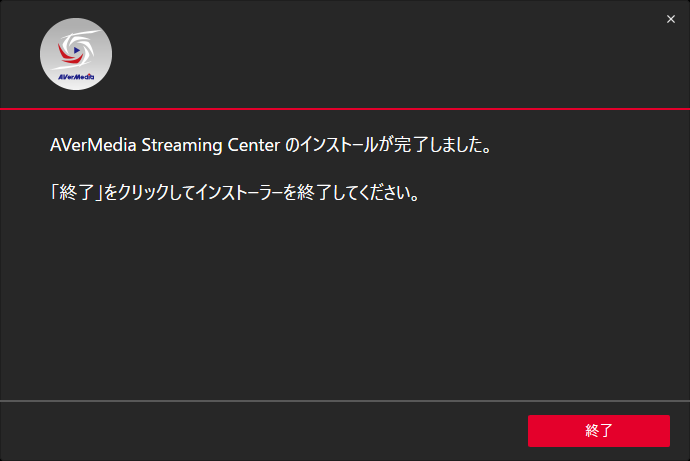This screenshot has width=690, height=461.
Task: Click the installation complete message line
Action: point(270,146)
